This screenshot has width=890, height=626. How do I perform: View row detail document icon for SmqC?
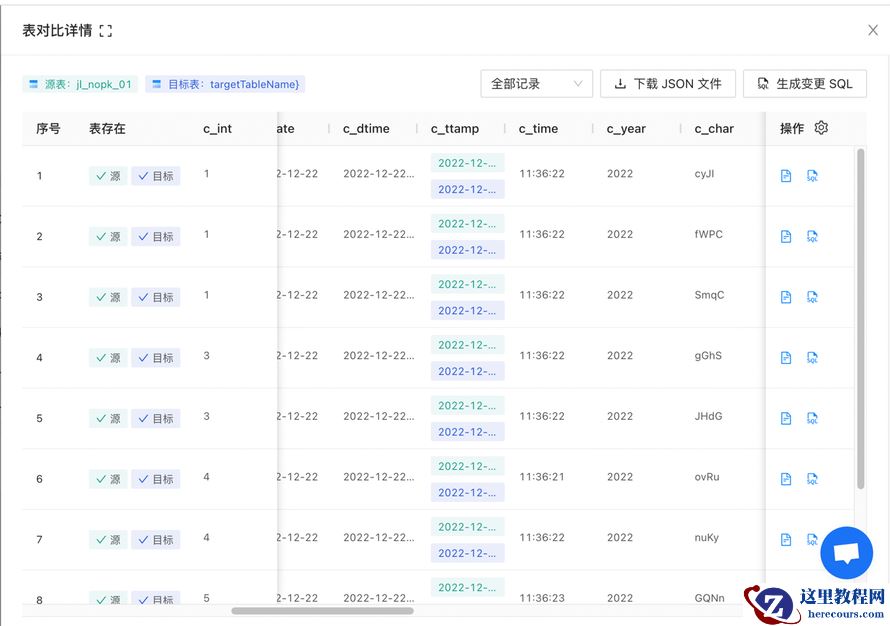[786, 297]
